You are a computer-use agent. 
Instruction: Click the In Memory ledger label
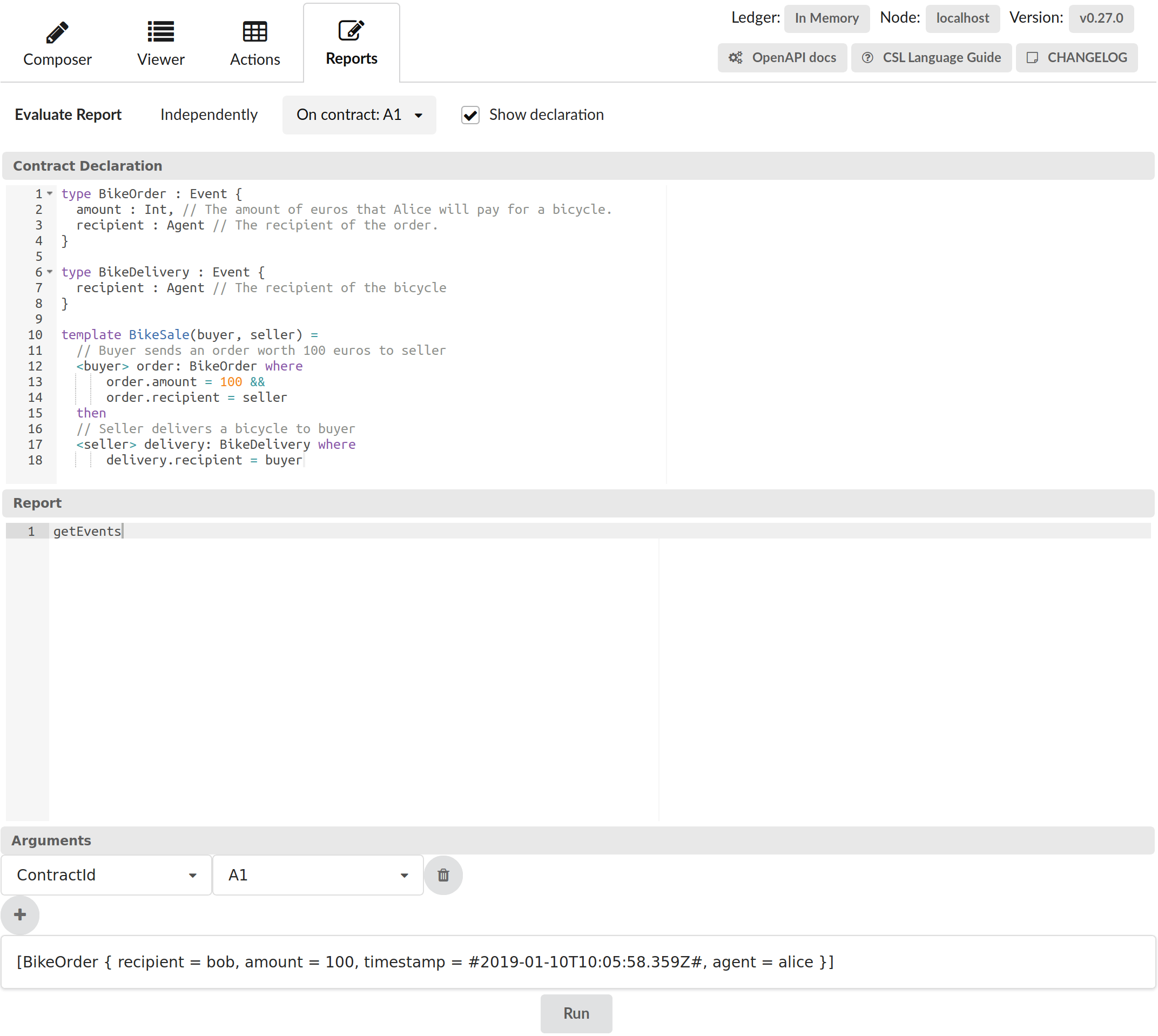coord(826,18)
